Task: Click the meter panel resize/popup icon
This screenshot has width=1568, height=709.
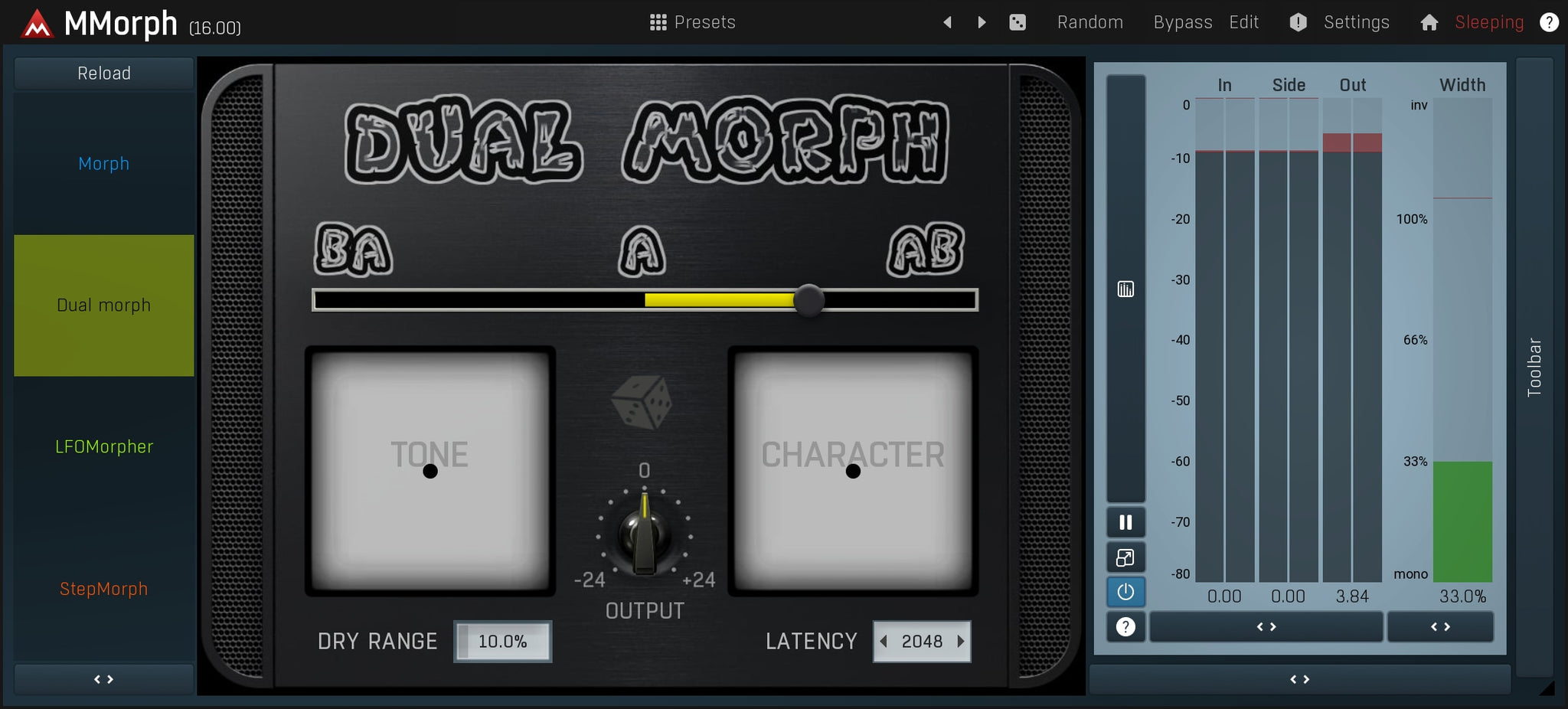Action: pos(1125,557)
